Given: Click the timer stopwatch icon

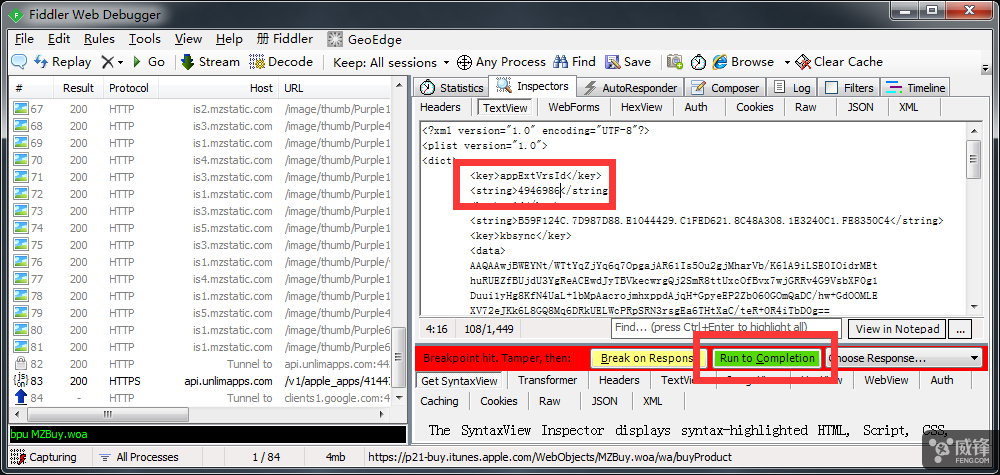Looking at the screenshot, I should point(699,62).
